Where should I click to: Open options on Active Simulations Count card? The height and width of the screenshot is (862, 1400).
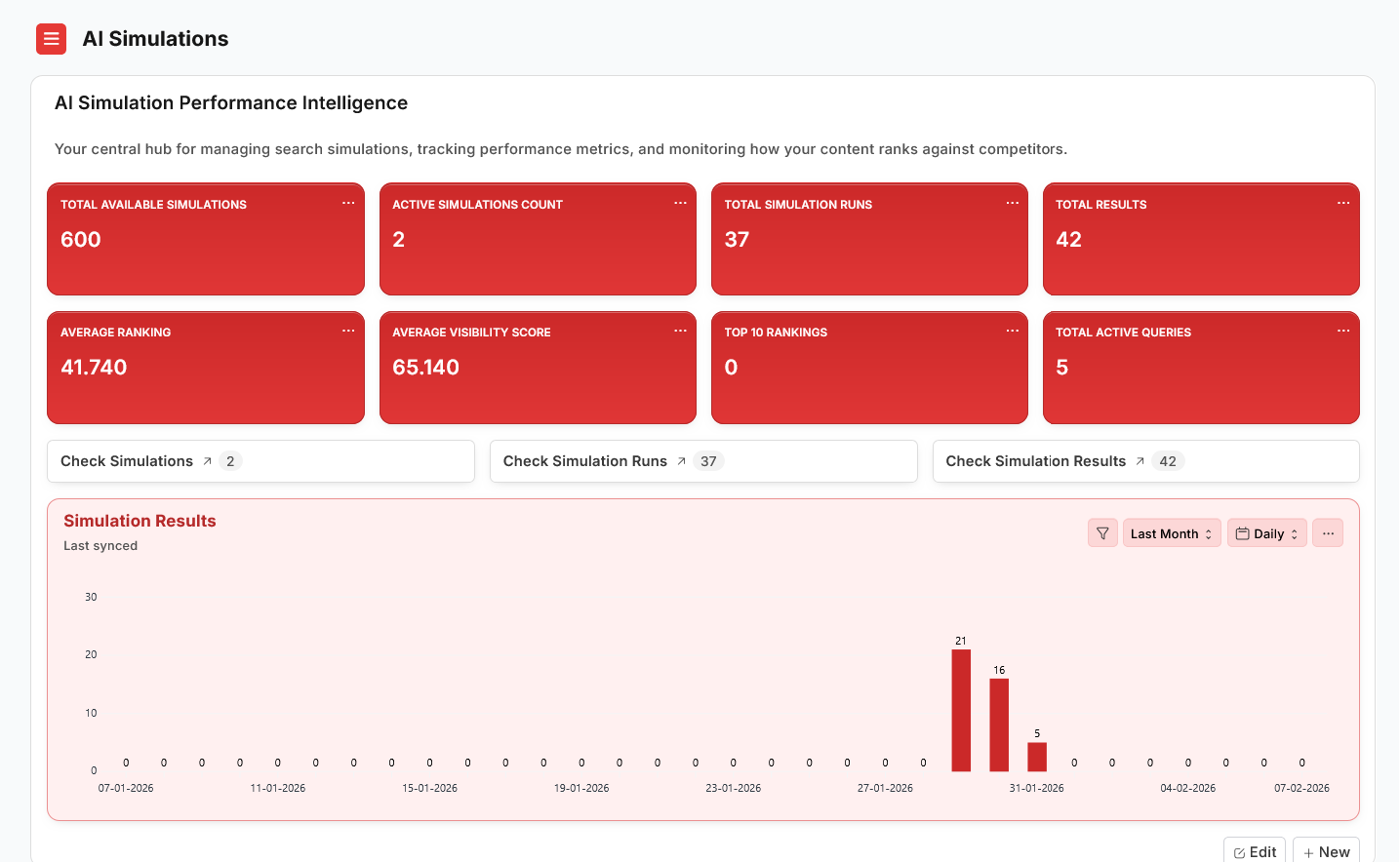[x=680, y=203]
